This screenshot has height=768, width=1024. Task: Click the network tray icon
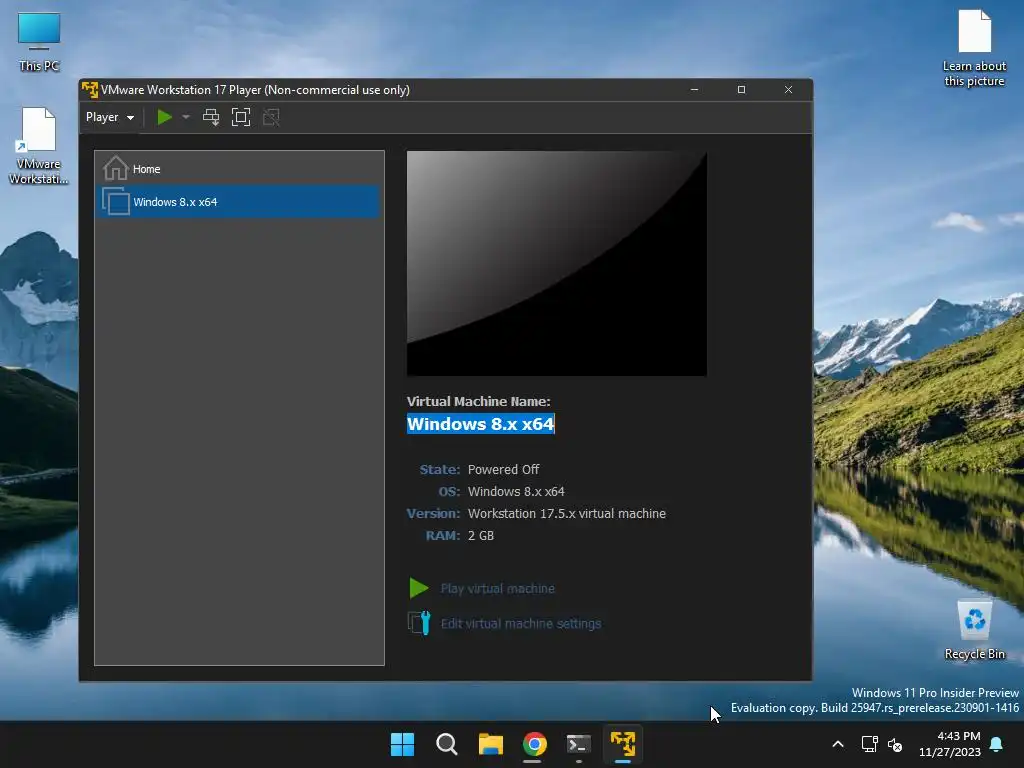coord(870,744)
